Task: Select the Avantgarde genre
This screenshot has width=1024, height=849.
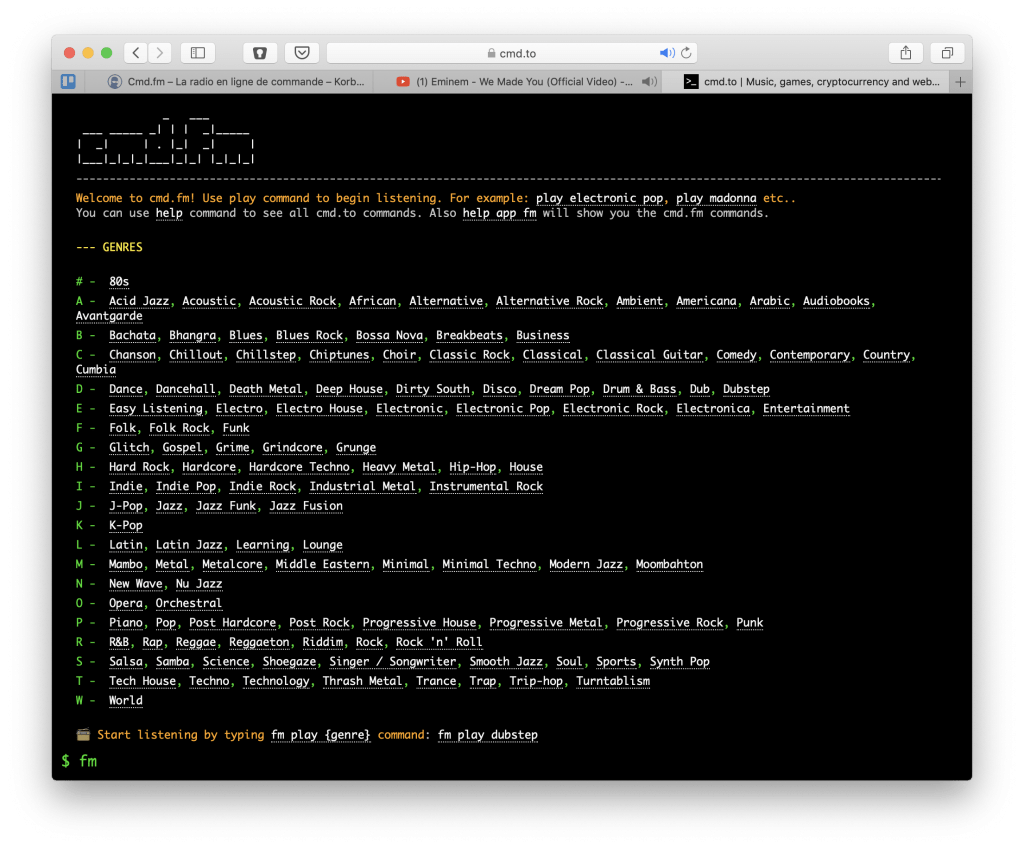Action: (109, 316)
